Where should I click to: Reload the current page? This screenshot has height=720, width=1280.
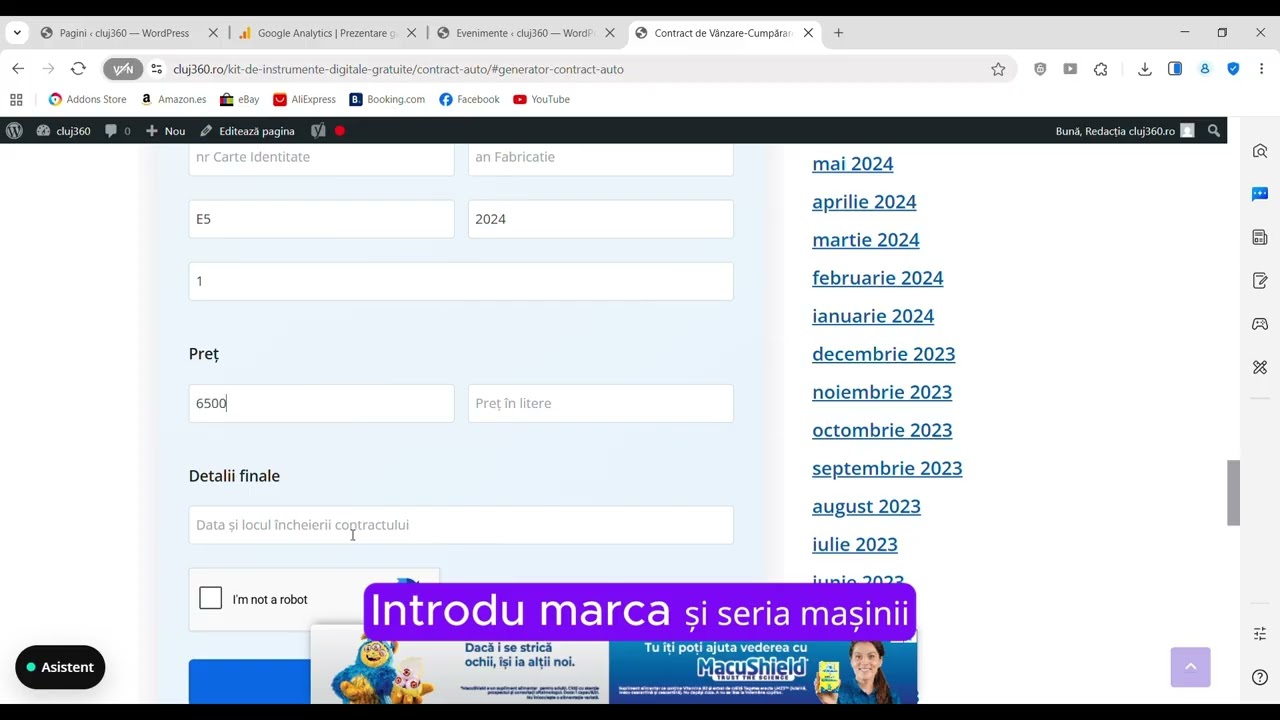point(78,69)
